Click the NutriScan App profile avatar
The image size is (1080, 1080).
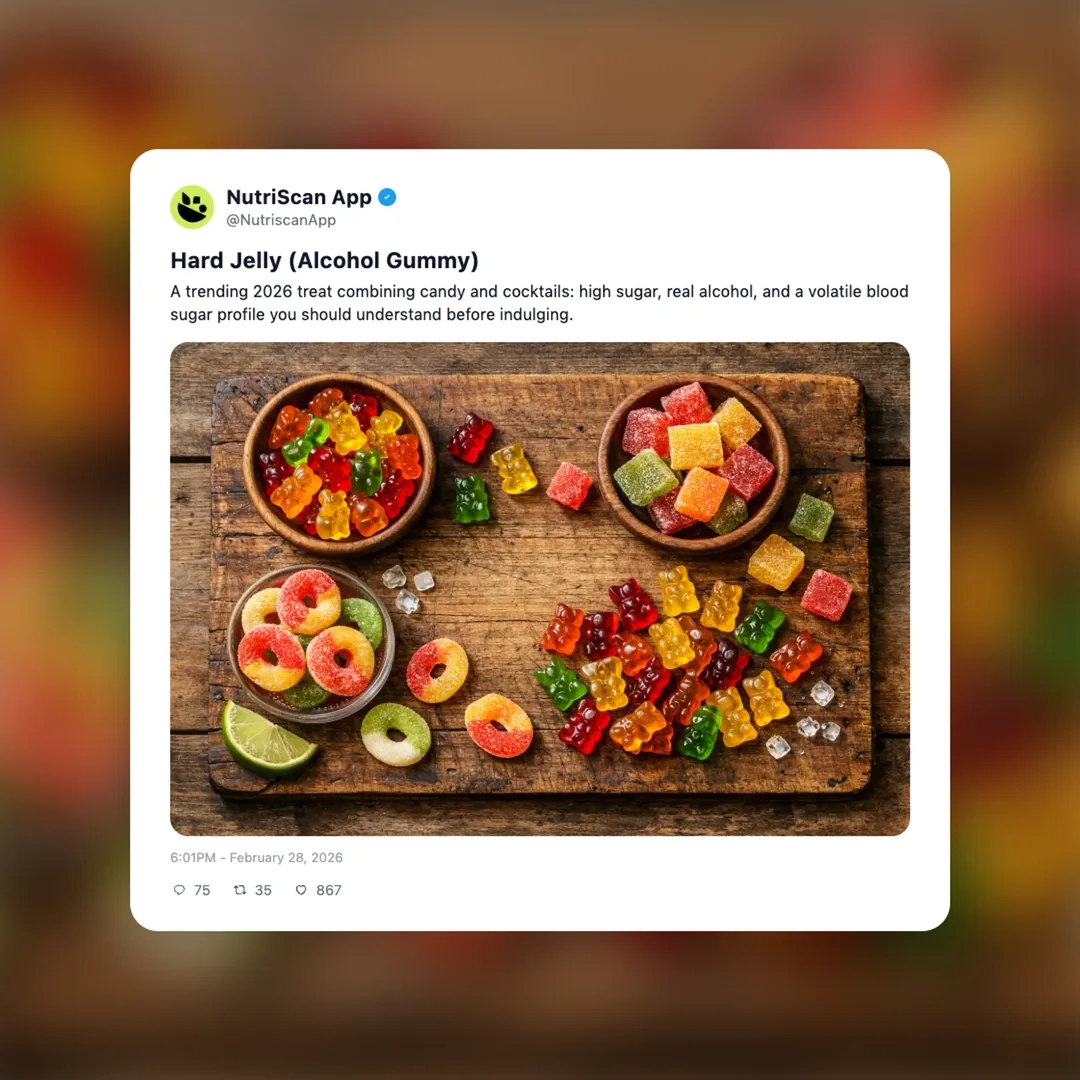pos(192,207)
